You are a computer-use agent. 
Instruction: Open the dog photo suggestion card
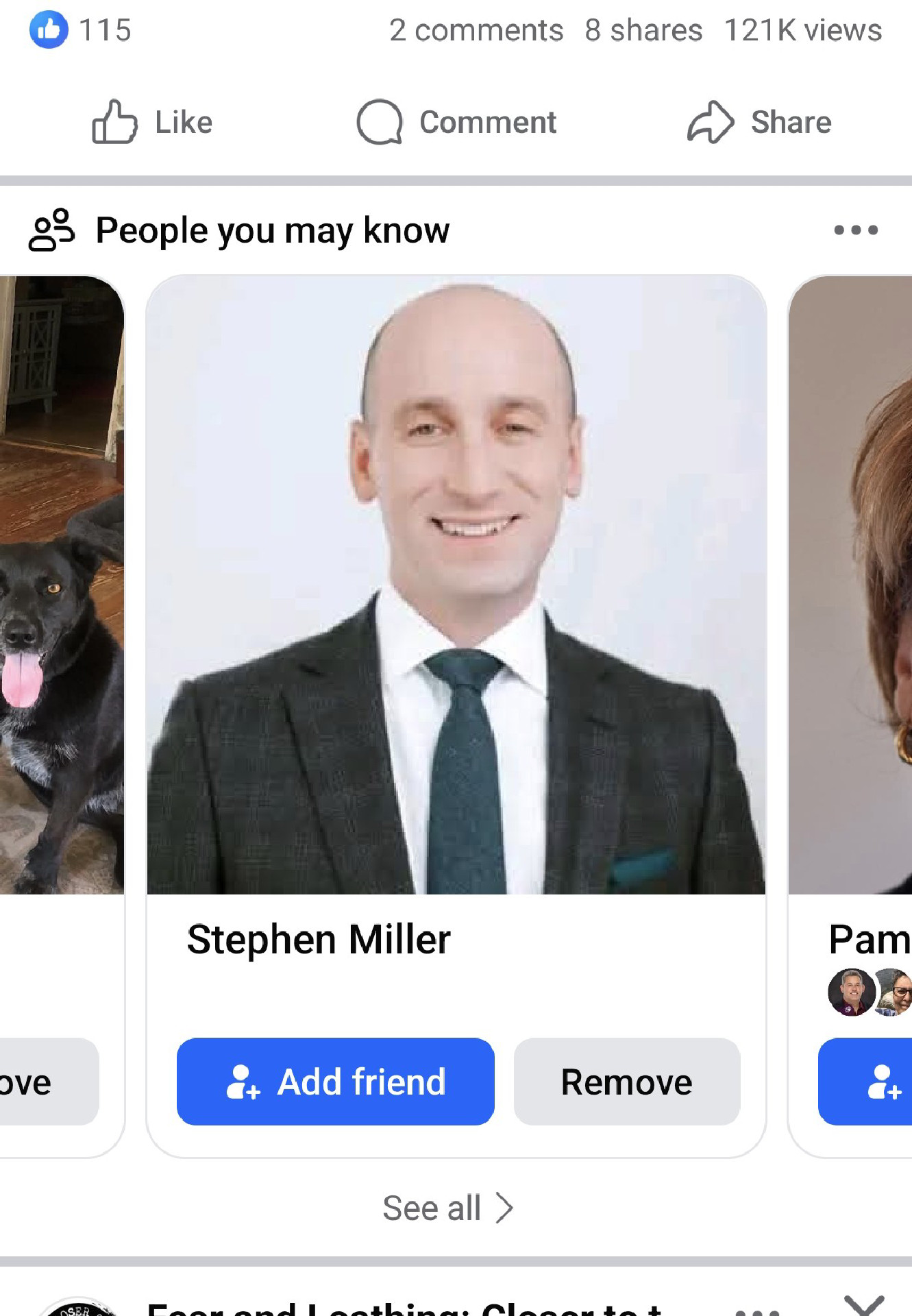[x=62, y=585]
